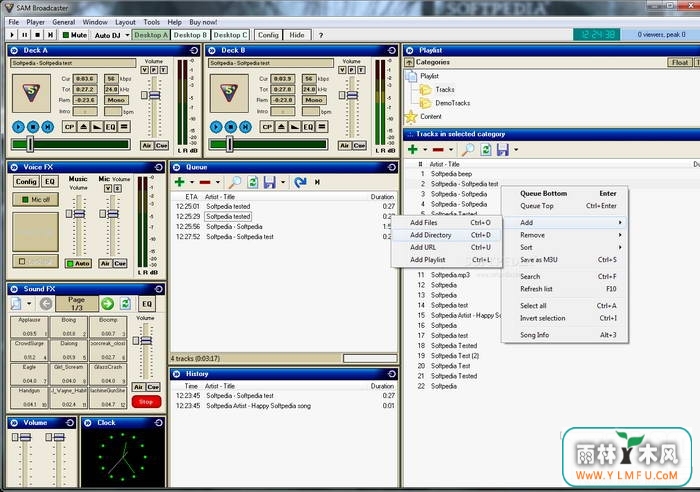The height and width of the screenshot is (492, 700).
Task: Click the Float button in Playlist panel
Action: click(x=680, y=63)
